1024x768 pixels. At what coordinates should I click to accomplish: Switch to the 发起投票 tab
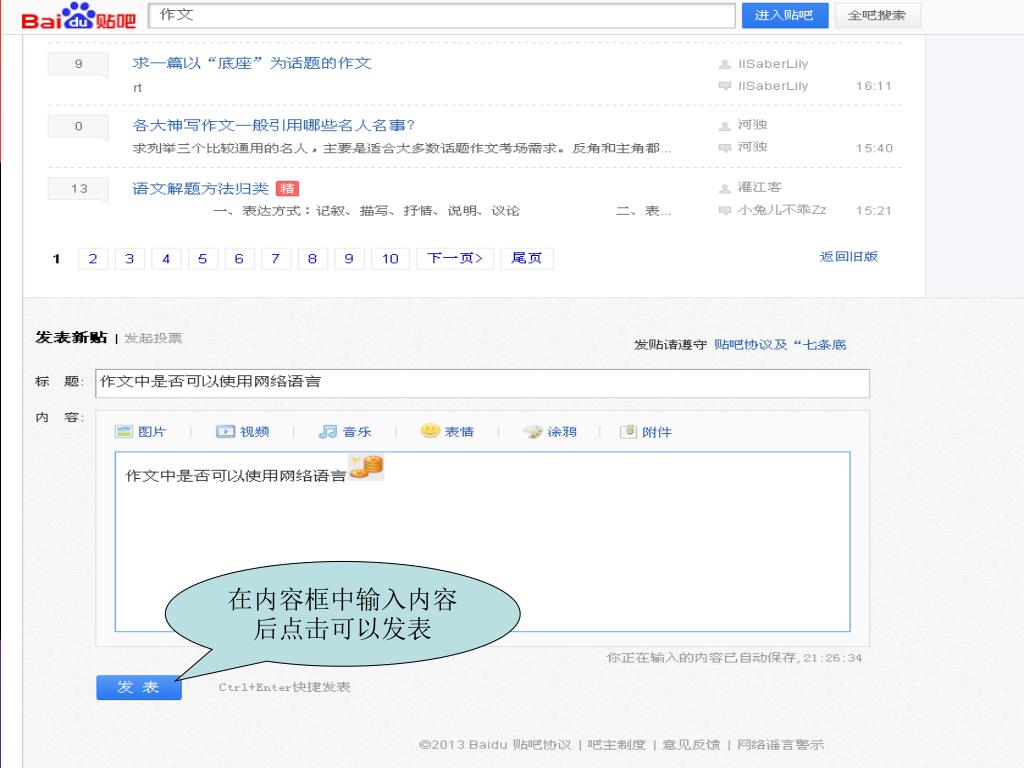[153, 338]
